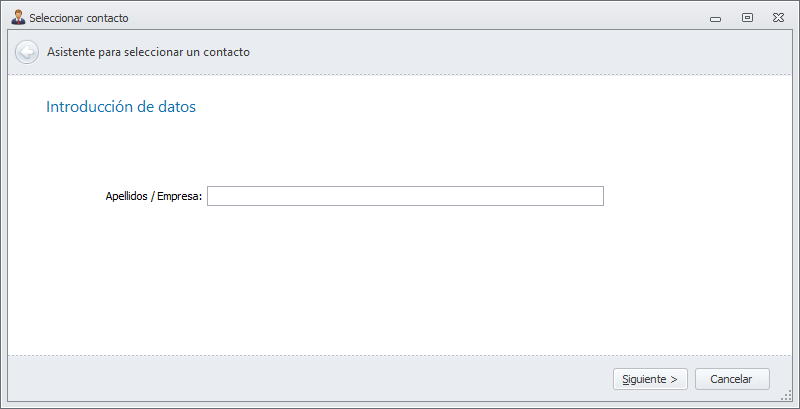Click the back arrow in wizard header
Image resolution: width=800 pixels, height=409 pixels.
27,52
